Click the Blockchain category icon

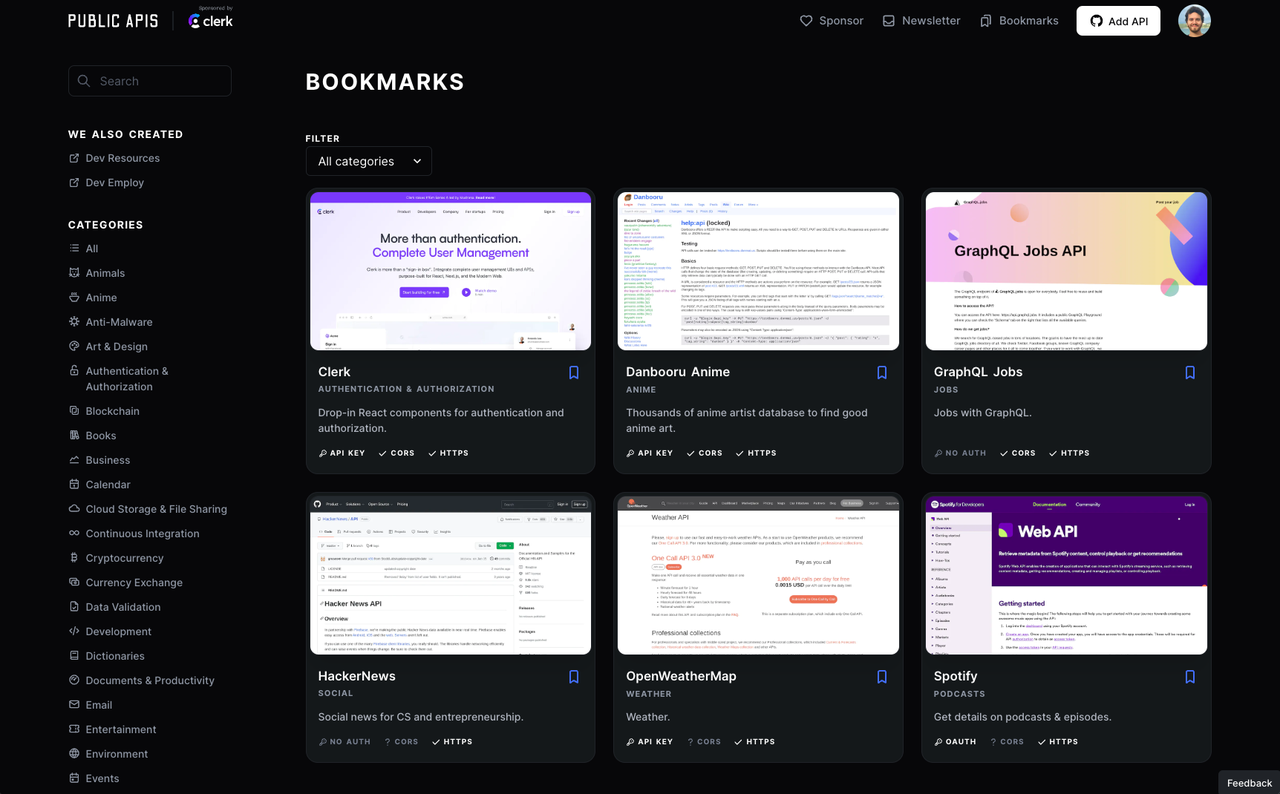[74, 411]
